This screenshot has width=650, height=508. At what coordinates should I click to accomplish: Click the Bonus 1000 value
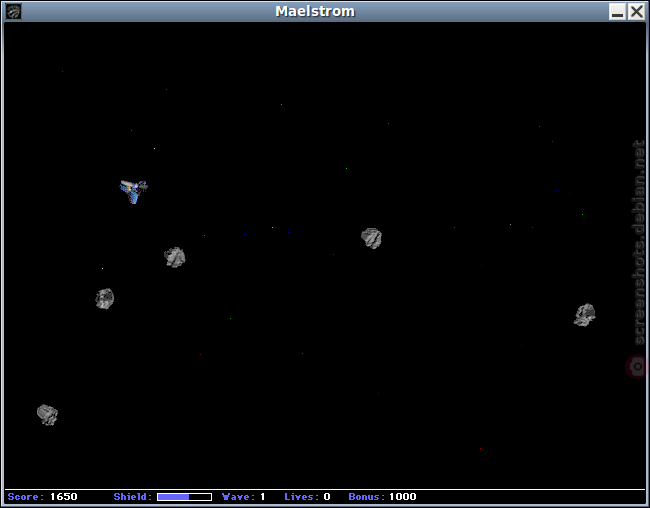pyautogui.click(x=403, y=497)
